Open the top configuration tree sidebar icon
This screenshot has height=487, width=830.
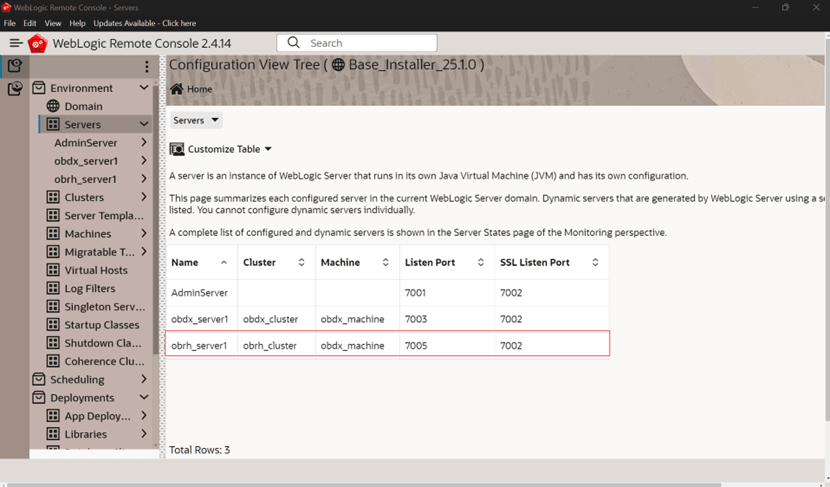pyautogui.click(x=15, y=65)
